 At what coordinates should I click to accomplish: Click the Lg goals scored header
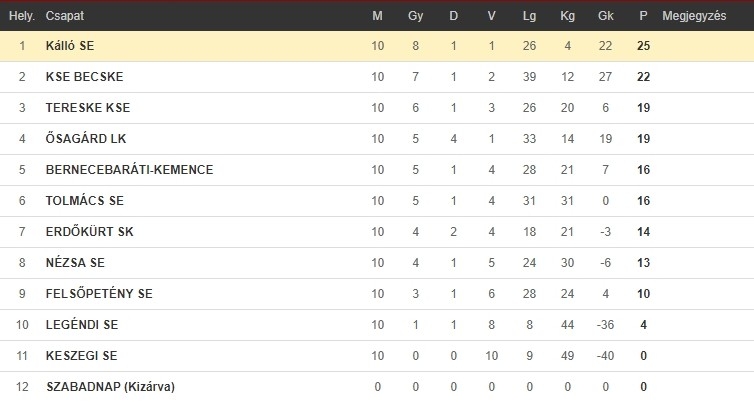529,16
